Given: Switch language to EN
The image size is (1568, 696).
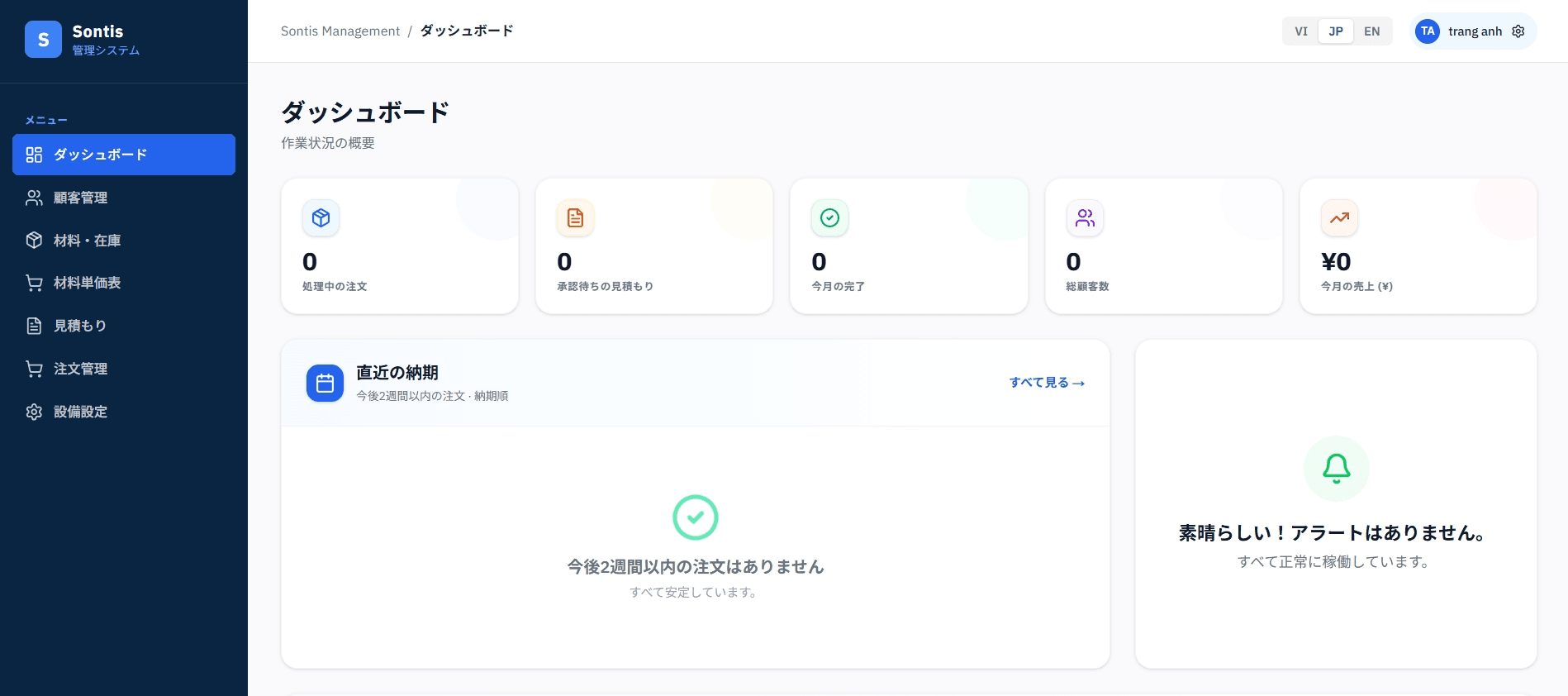Looking at the screenshot, I should (1372, 31).
